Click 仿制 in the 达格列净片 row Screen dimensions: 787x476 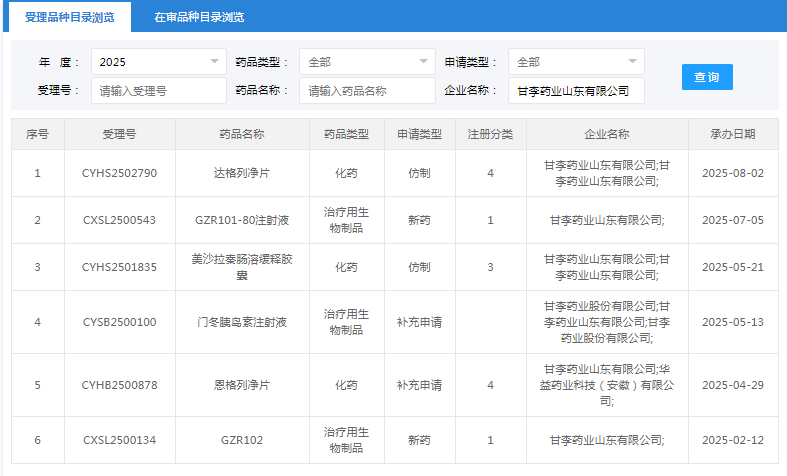click(x=420, y=173)
